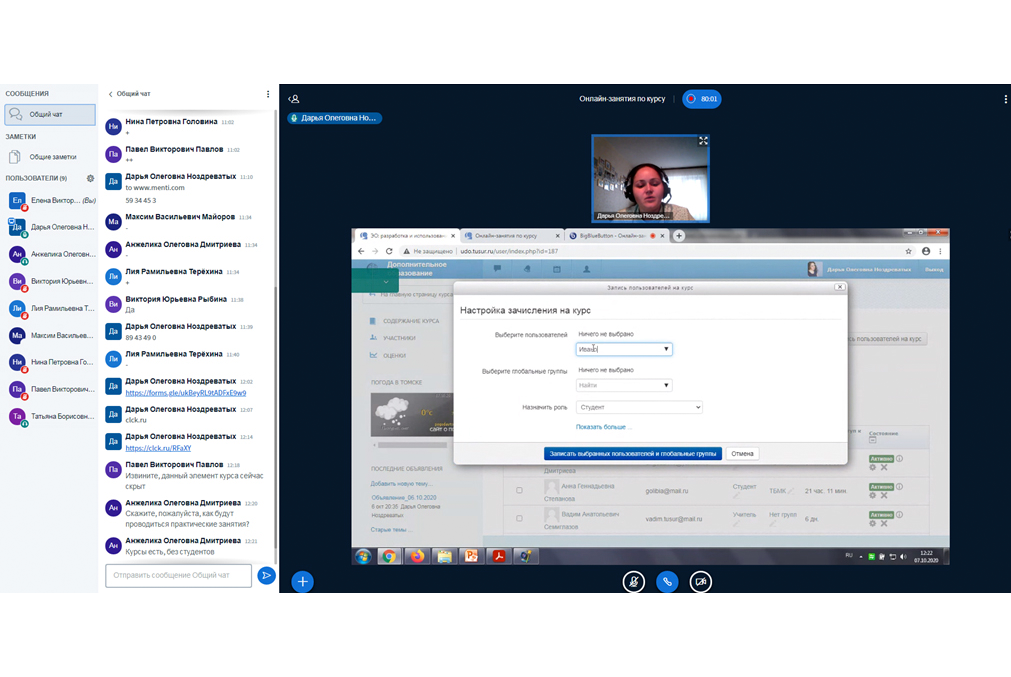Open the webcam name menu Дарья Олеговна Ноздре...

pos(632,216)
